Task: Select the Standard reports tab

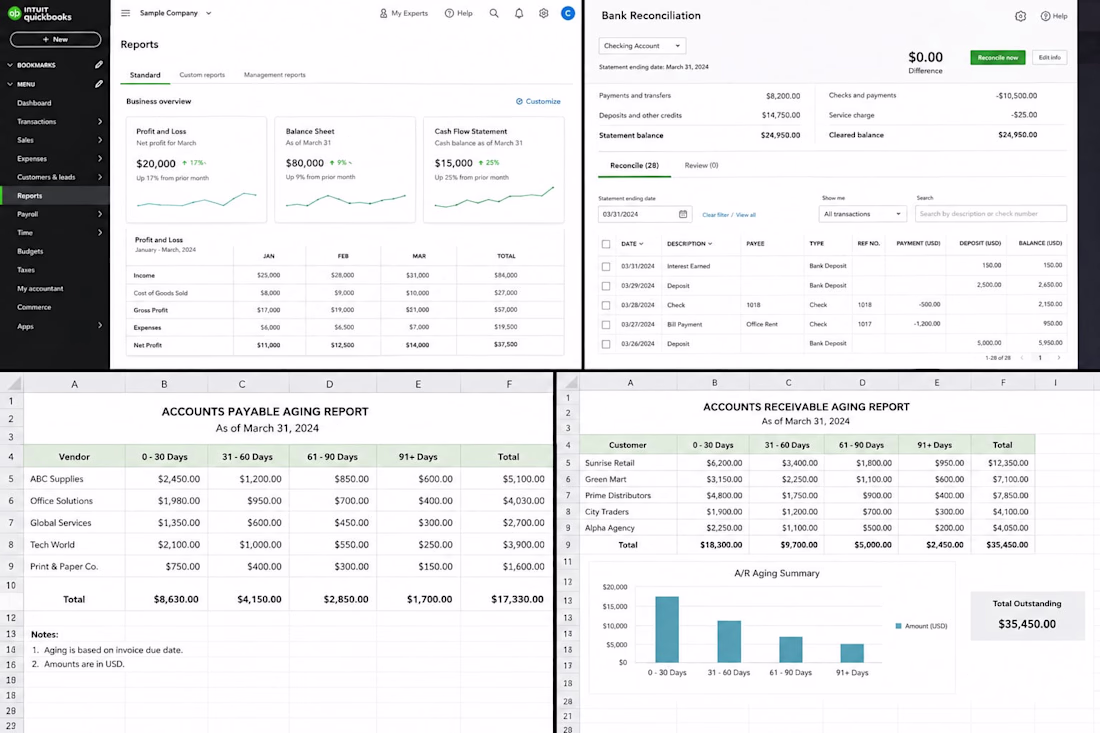Action: [x=145, y=75]
